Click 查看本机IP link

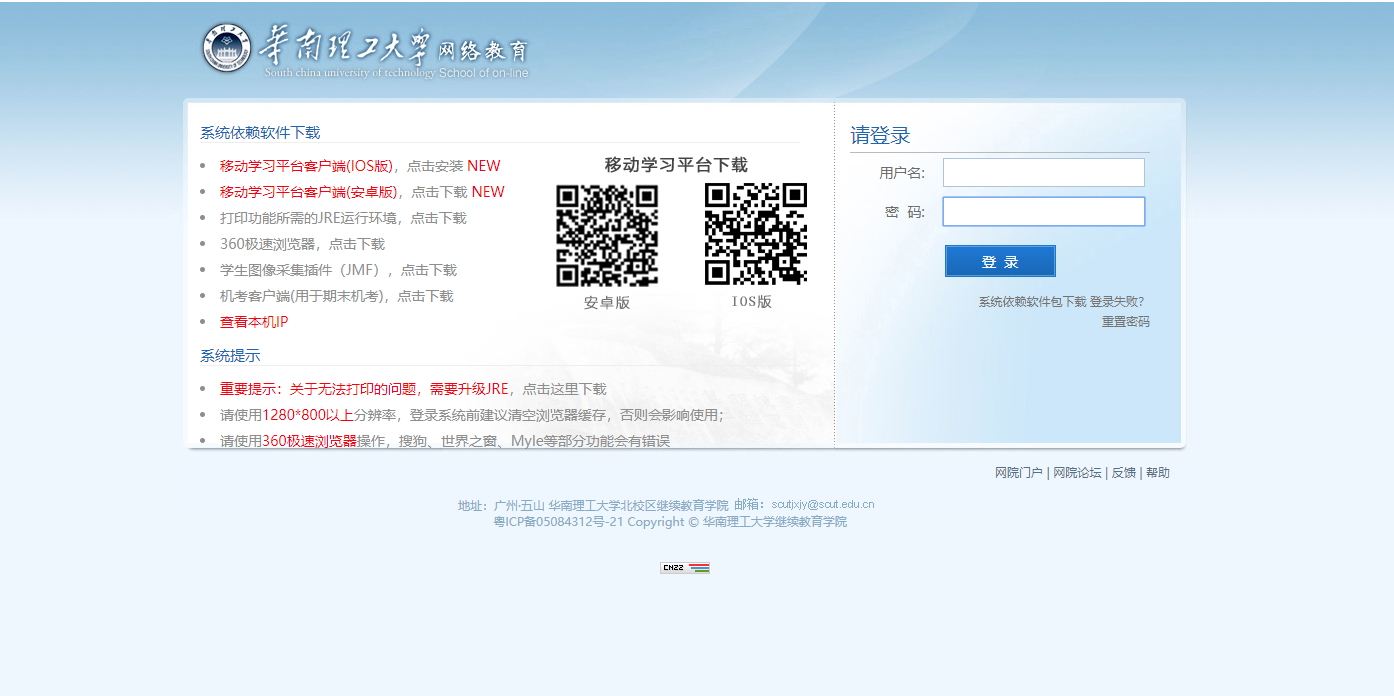(254, 322)
